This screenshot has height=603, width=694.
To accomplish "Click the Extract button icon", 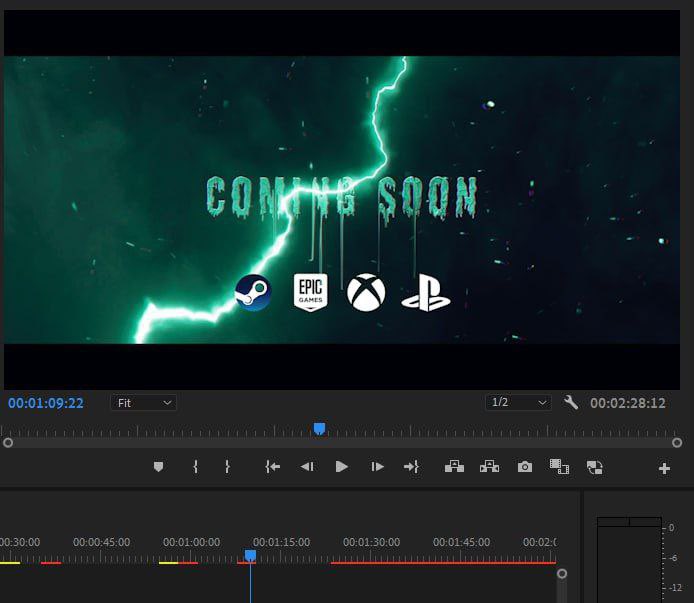I will click(x=490, y=466).
